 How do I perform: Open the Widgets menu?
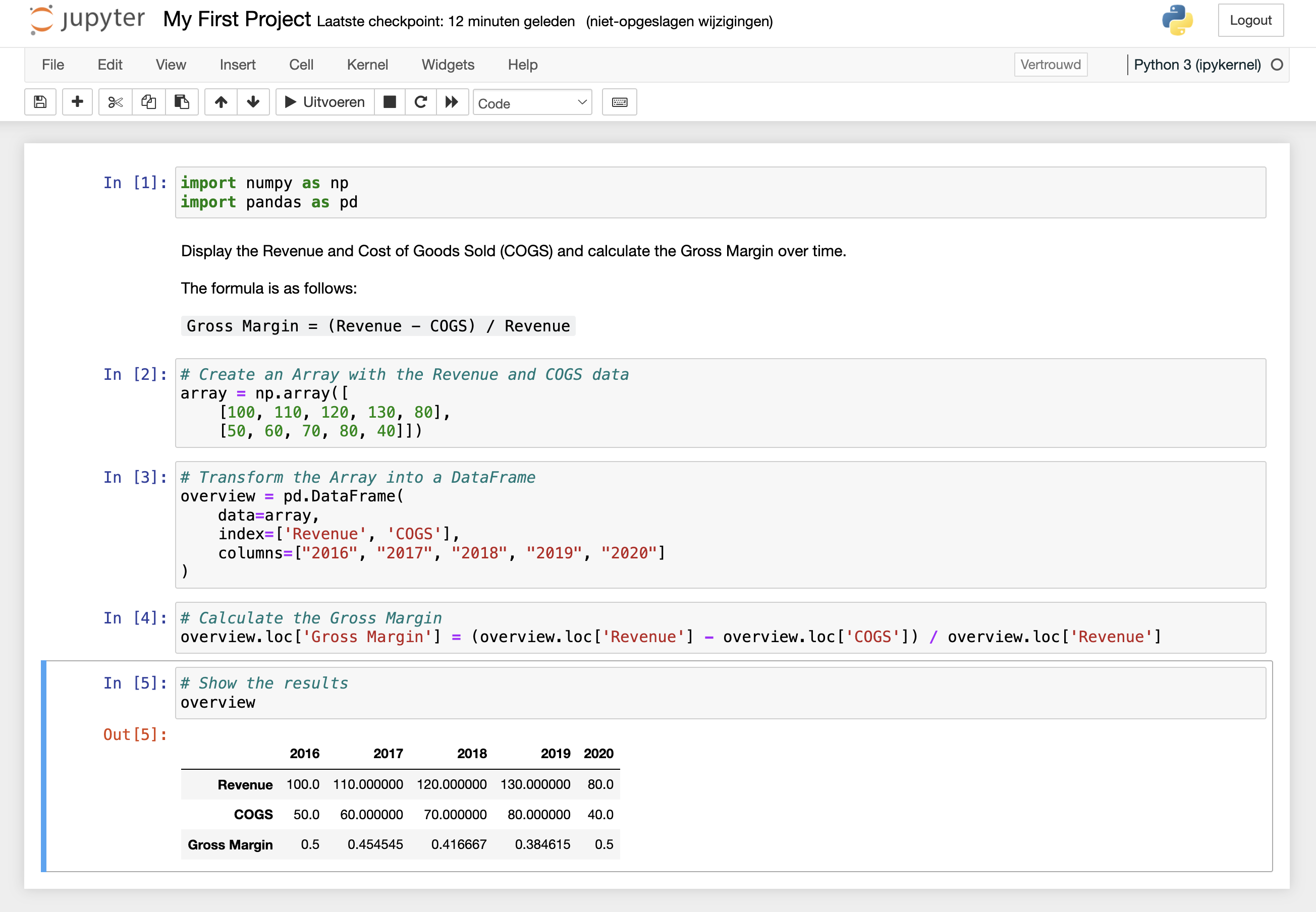(448, 65)
